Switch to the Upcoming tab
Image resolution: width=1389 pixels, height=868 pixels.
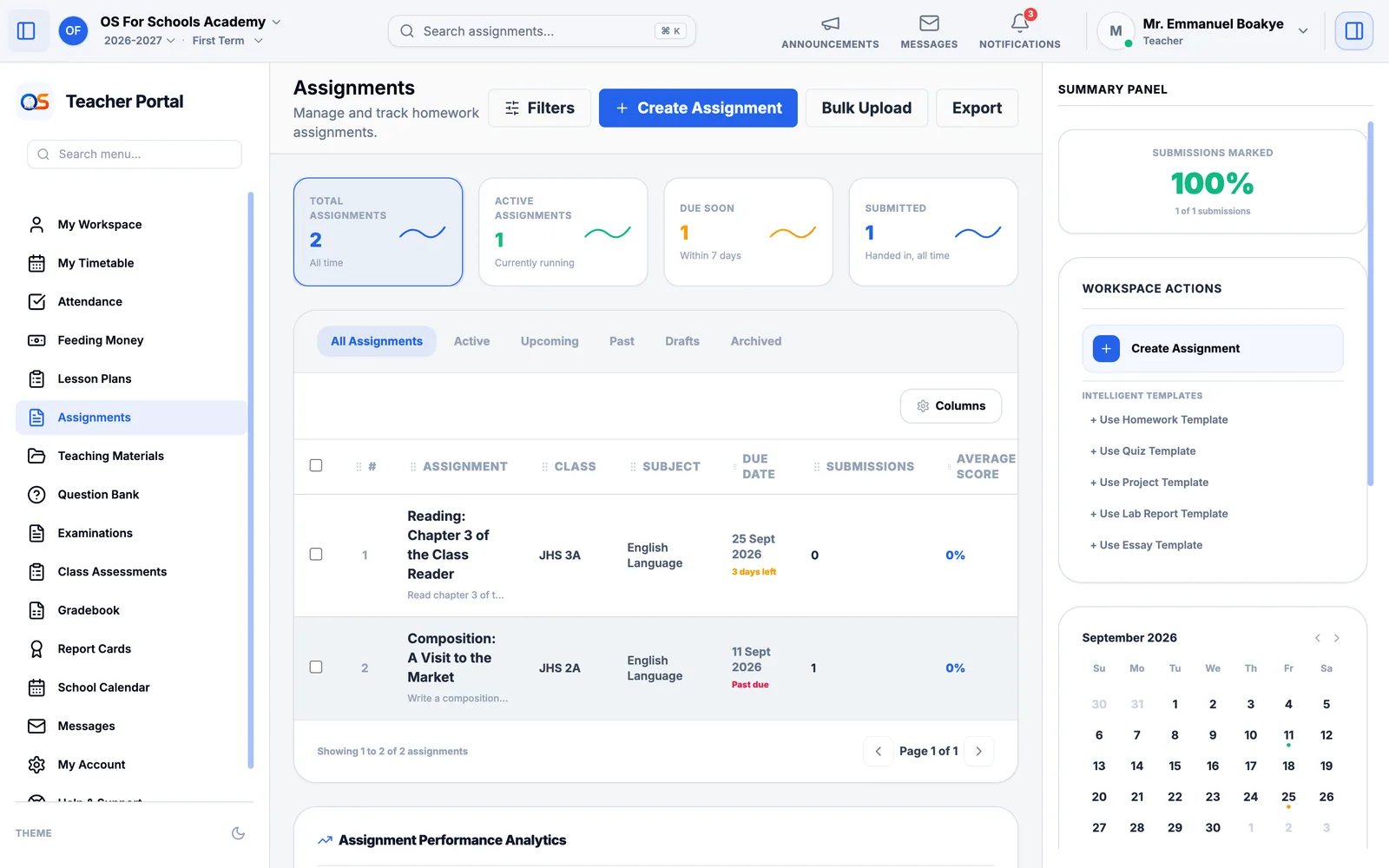pos(550,341)
